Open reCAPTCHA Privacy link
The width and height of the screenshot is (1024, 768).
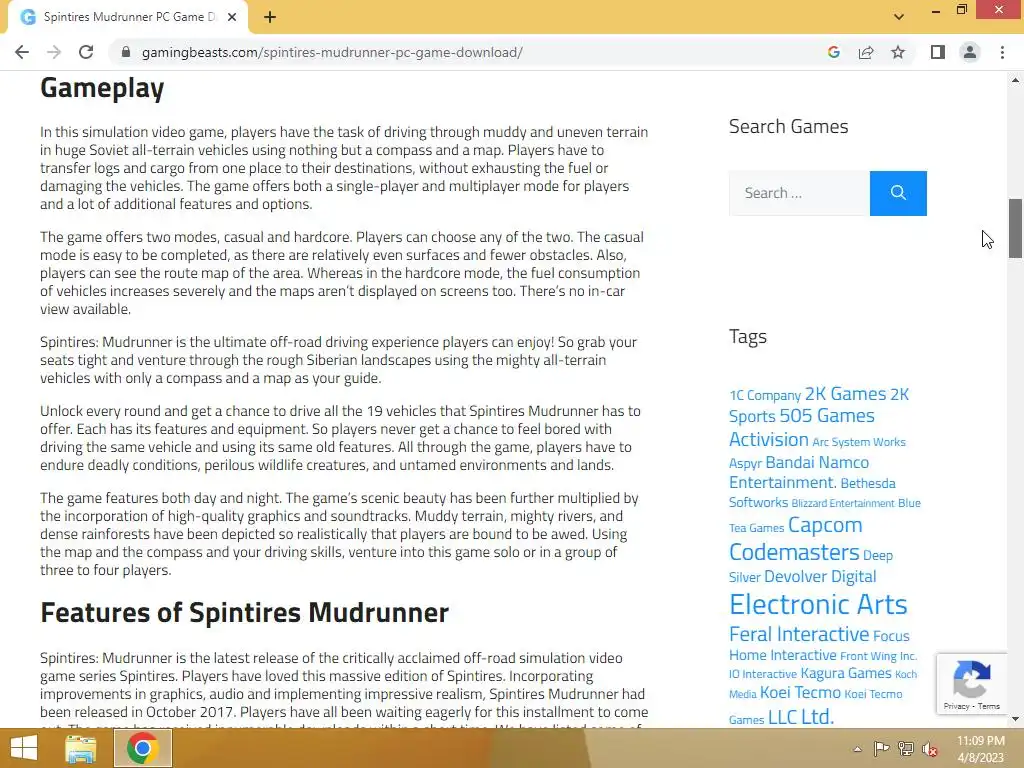(x=956, y=706)
